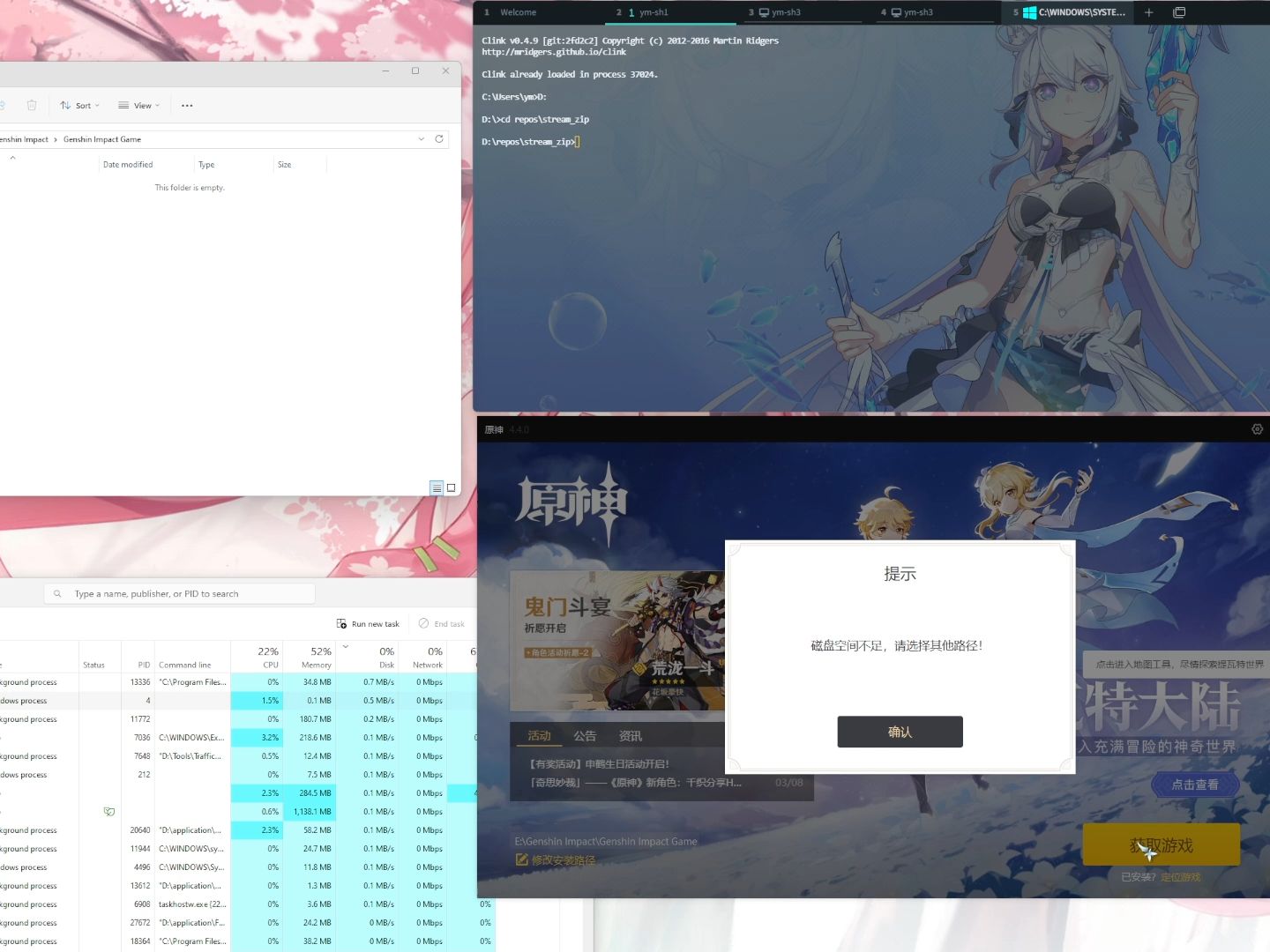Click the Date modified column header
Screen dimensions: 1270x952
(x=128, y=165)
